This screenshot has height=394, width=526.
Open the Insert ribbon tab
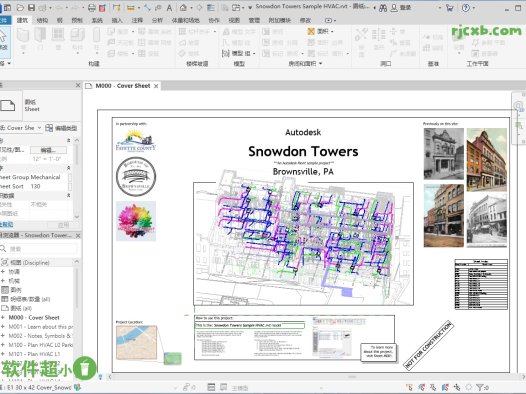click(x=117, y=20)
